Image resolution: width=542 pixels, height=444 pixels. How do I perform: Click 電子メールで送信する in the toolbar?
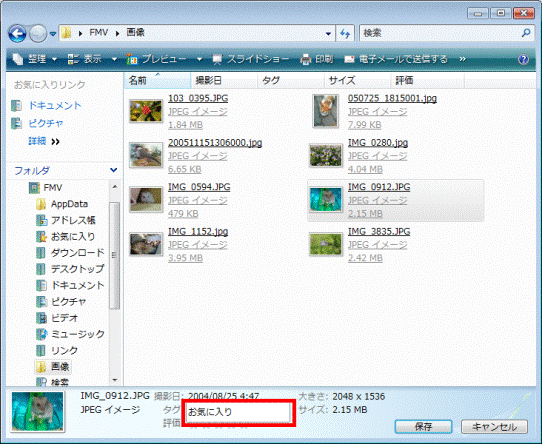point(396,59)
